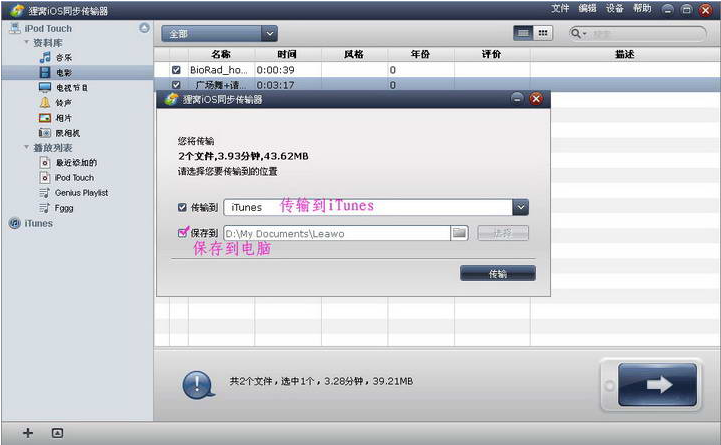Viewport: 721px width, 445px height.
Task: Toggle the 广场舞 row checkbox
Action: [x=176, y=85]
